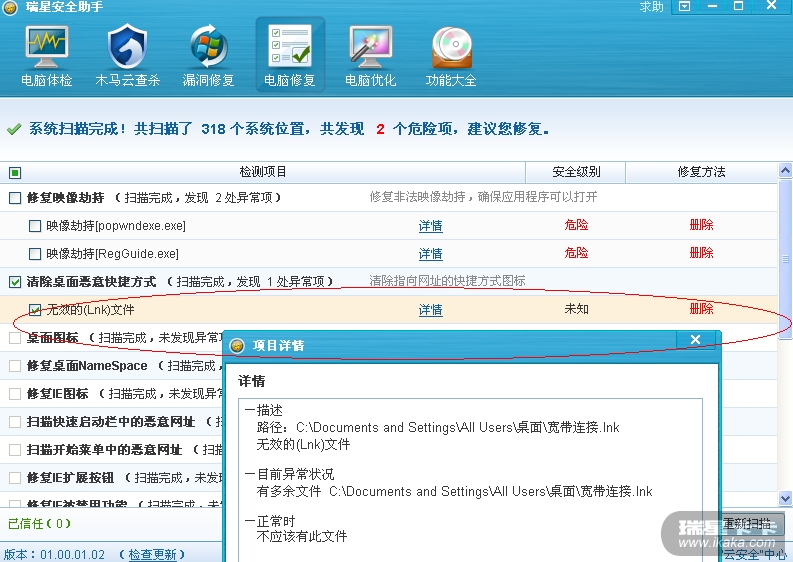Check the 映像劫持[RegGuide.exe] checkbox
Image resolution: width=793 pixels, height=562 pixels.
point(35,253)
